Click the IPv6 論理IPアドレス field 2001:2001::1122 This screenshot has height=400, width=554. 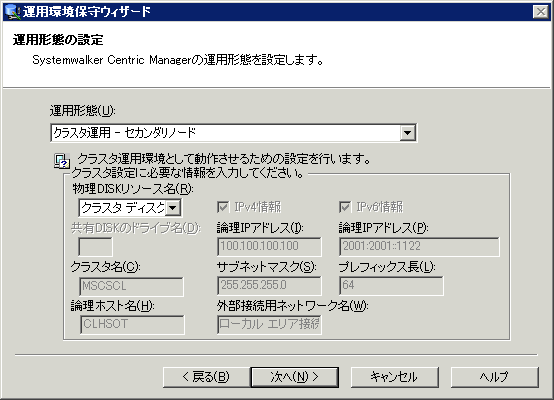pos(419,246)
